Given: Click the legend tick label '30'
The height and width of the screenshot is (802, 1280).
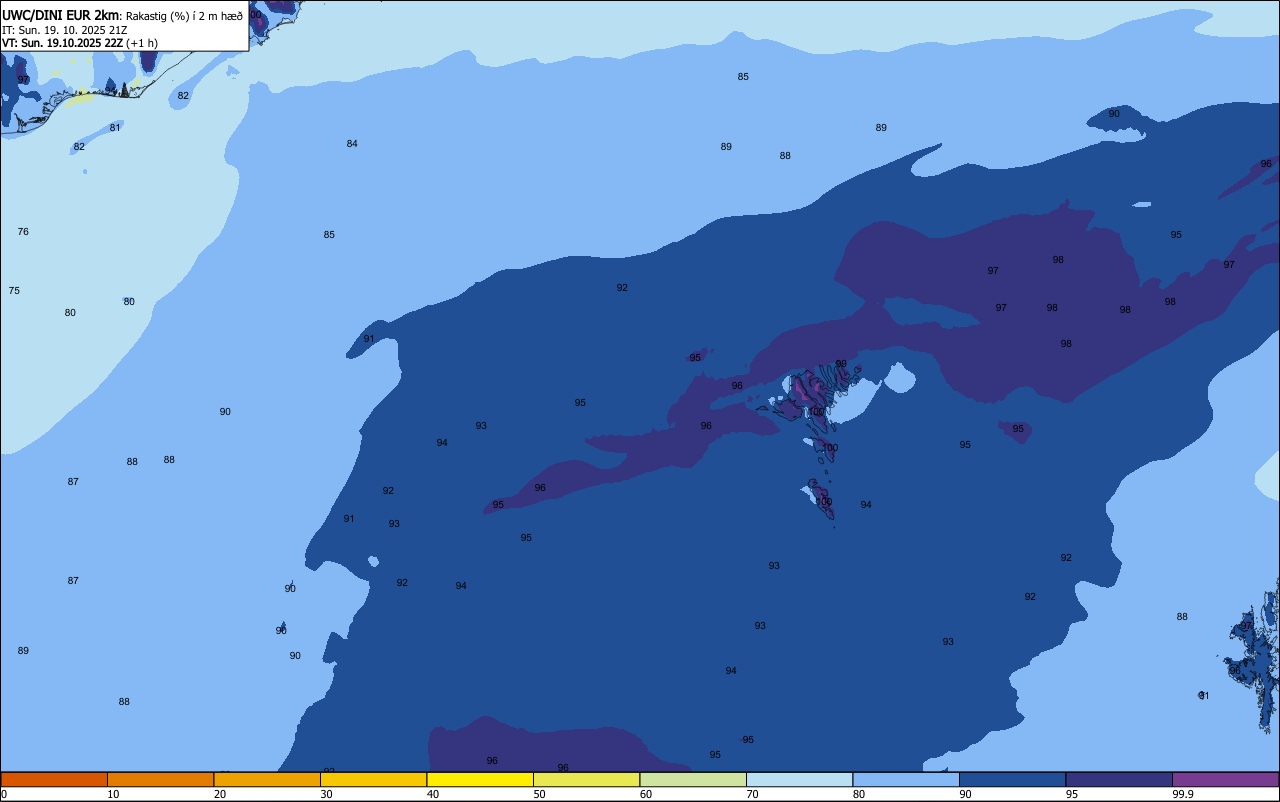Looking at the screenshot, I should point(326,794).
